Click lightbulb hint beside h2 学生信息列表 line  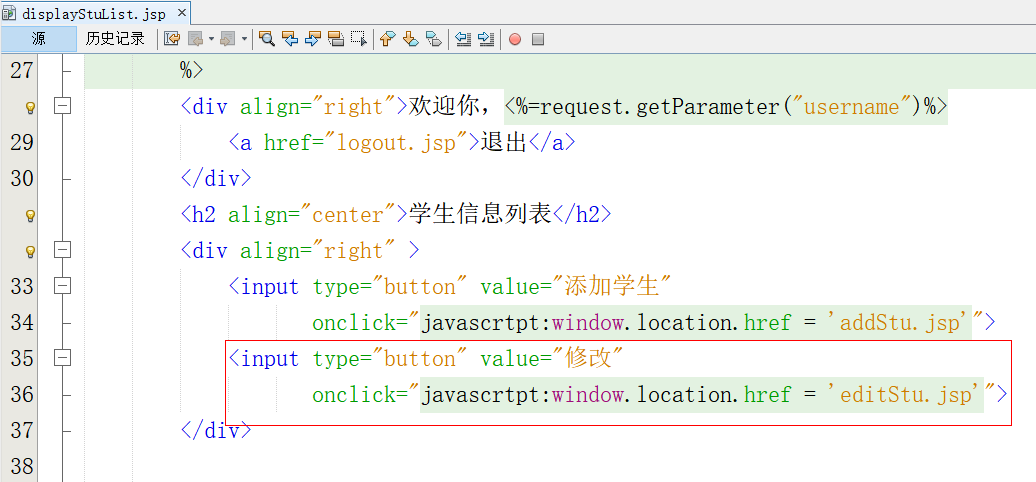tap(30, 215)
